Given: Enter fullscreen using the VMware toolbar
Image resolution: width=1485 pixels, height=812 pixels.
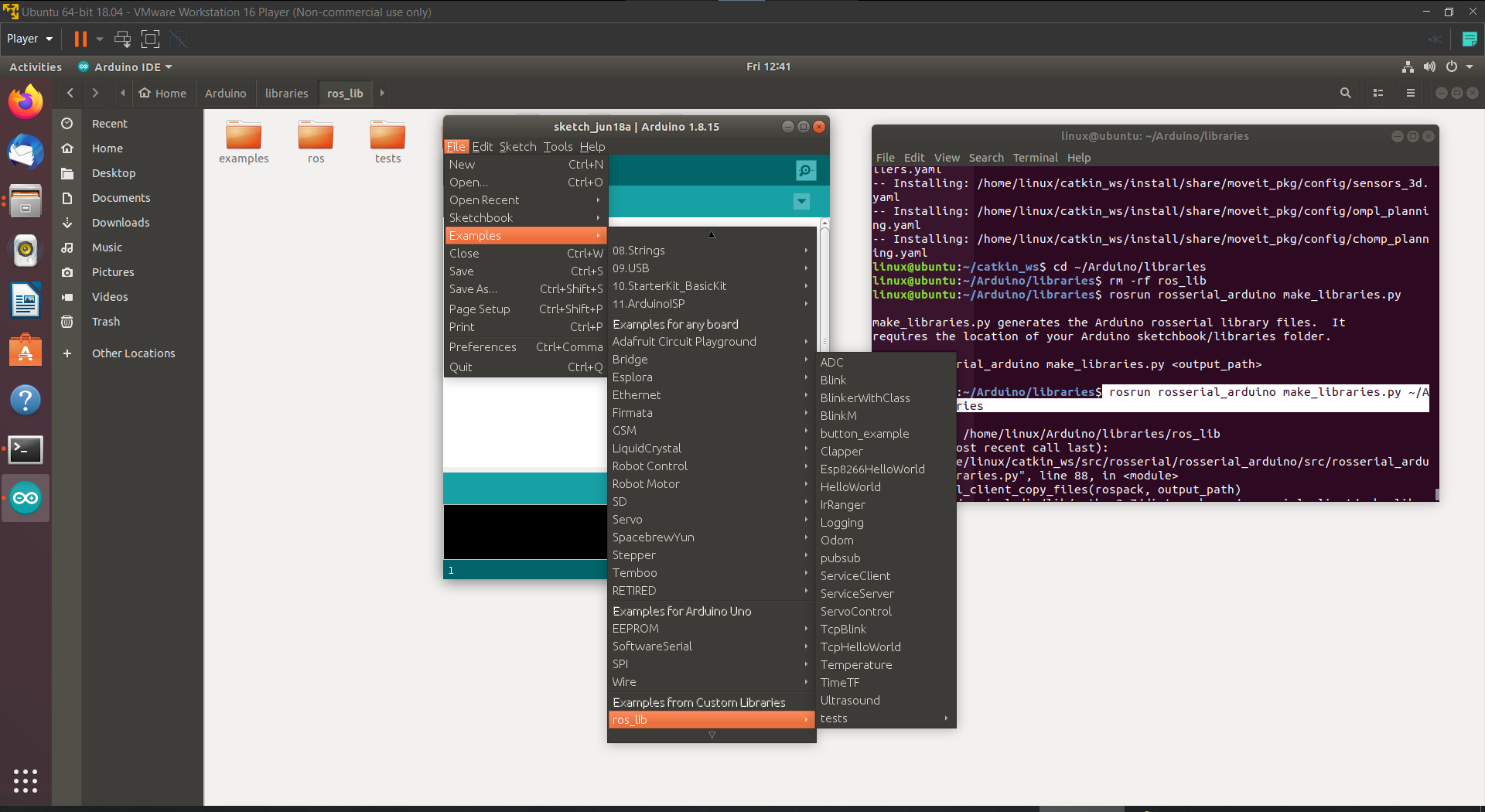Looking at the screenshot, I should [150, 39].
